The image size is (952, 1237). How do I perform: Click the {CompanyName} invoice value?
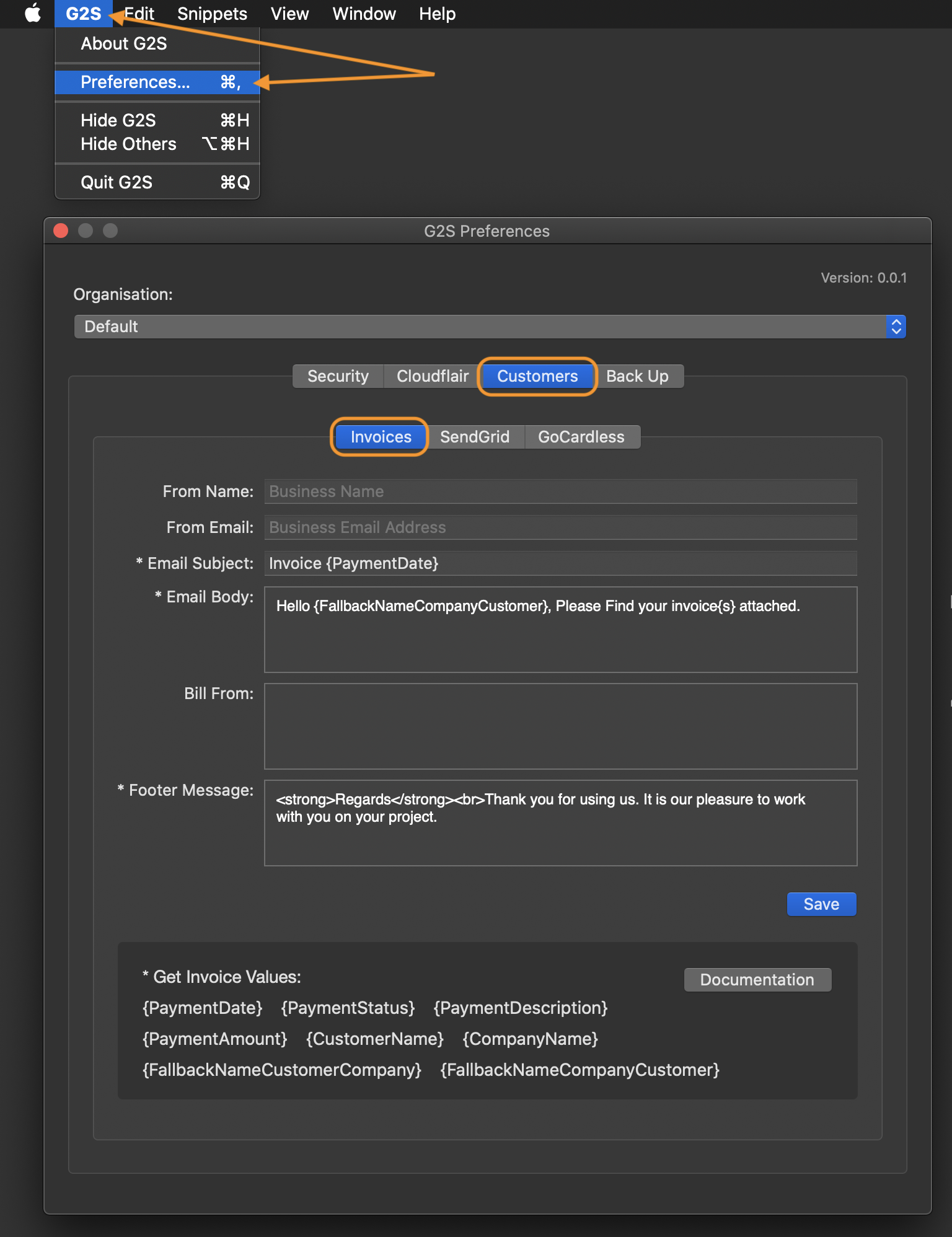531,1039
